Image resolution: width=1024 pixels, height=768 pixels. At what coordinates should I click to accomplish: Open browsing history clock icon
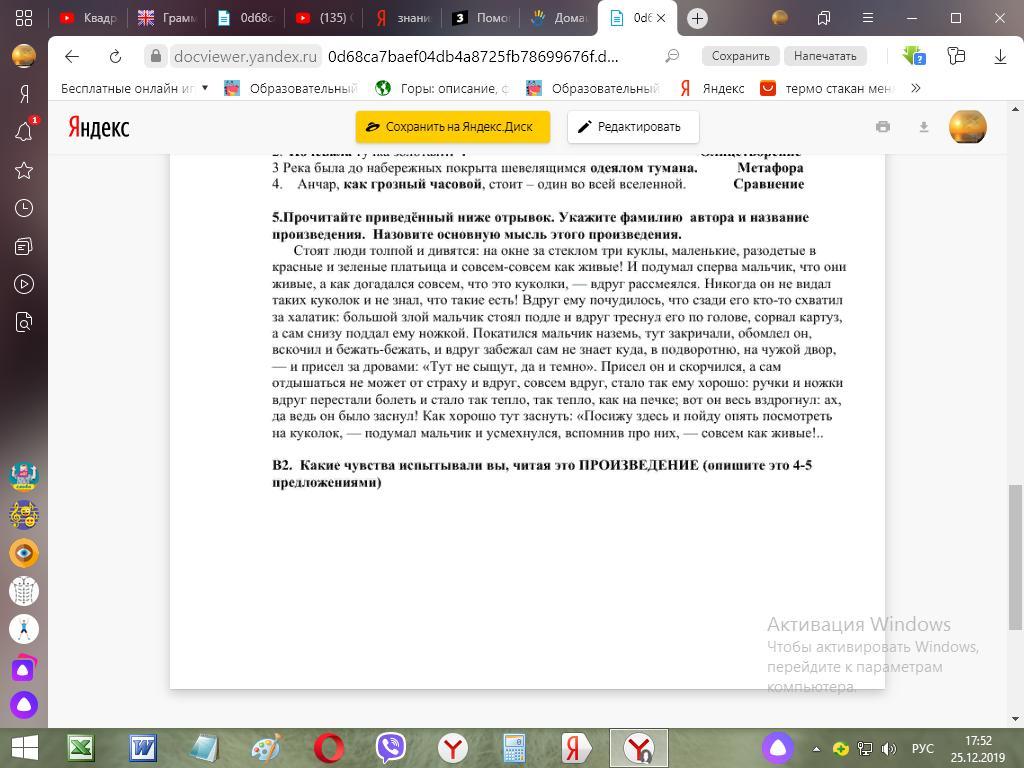coord(24,208)
